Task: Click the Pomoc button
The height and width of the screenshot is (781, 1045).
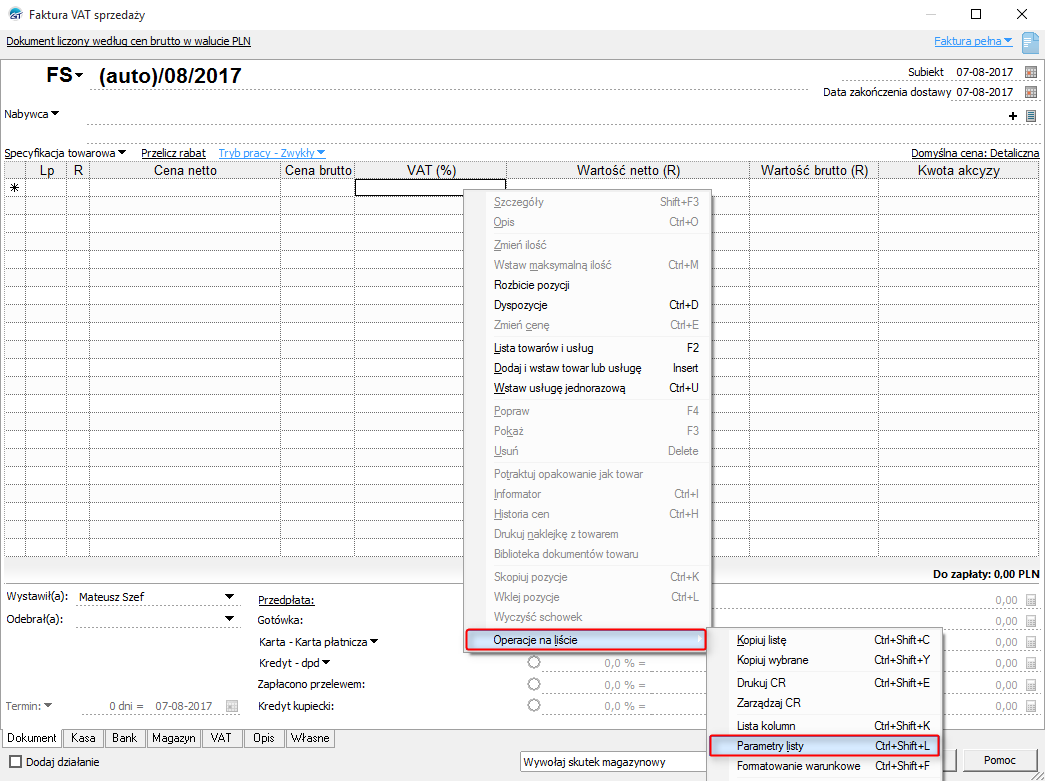Action: pyautogui.click(x=1000, y=760)
